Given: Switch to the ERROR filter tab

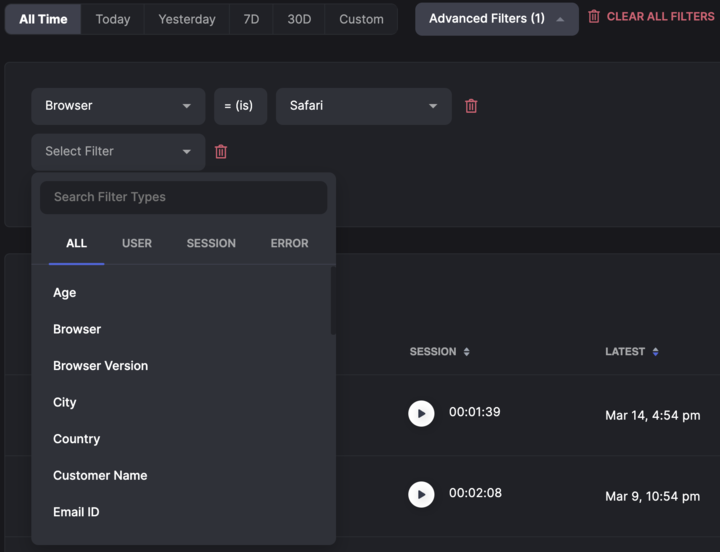Looking at the screenshot, I should [x=289, y=243].
